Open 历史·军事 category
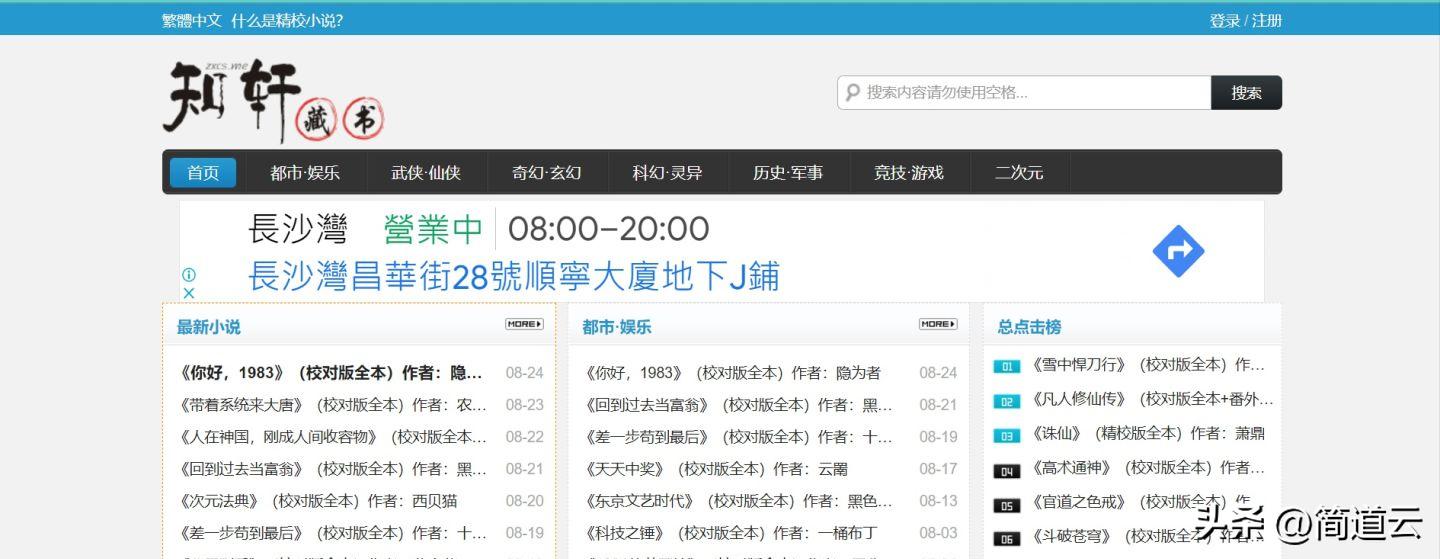The image size is (1440, 559). point(788,172)
